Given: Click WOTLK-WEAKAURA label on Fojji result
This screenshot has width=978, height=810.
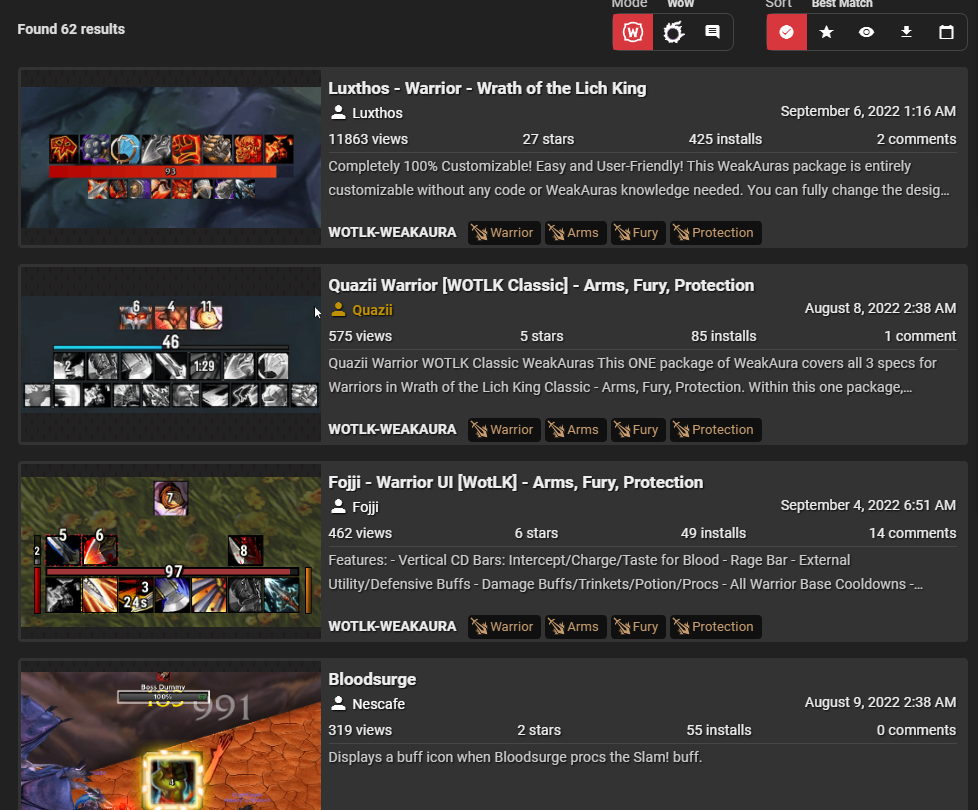Looking at the screenshot, I should pos(392,627).
